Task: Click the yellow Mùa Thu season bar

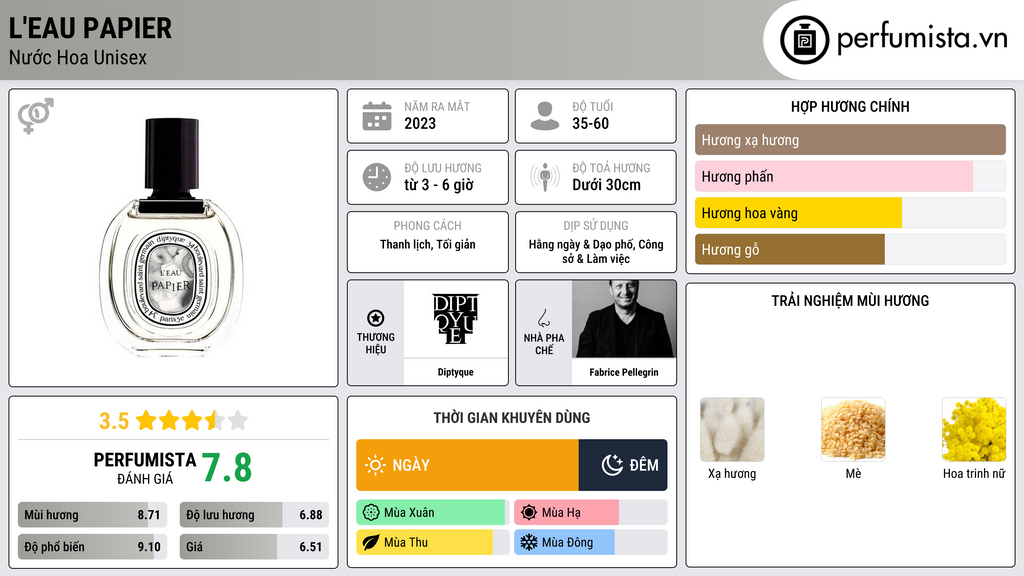Action: 424,542
